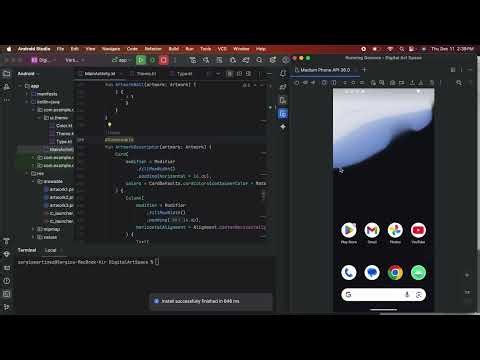Open the Messages app on emulator
The width and height of the screenshot is (480, 360).
[x=372, y=273]
